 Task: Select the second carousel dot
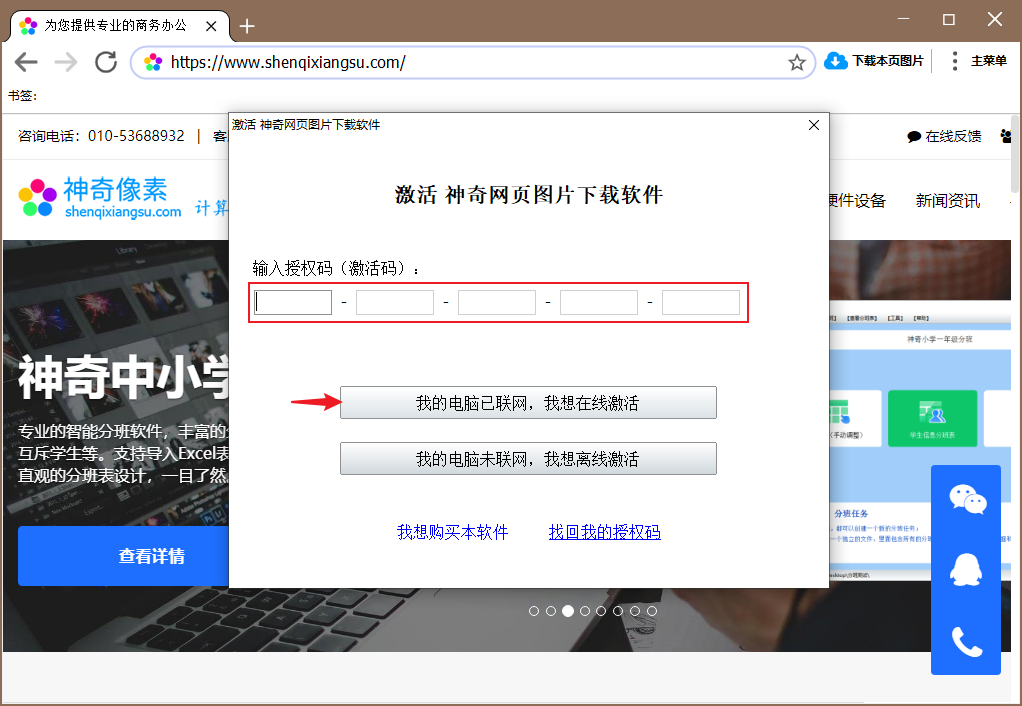[x=551, y=611]
